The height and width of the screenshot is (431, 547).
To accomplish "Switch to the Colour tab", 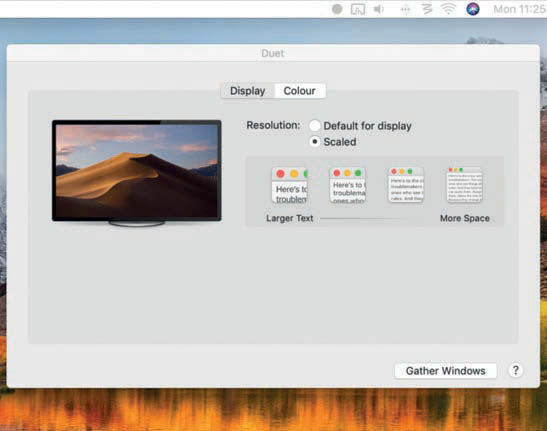I will [300, 91].
